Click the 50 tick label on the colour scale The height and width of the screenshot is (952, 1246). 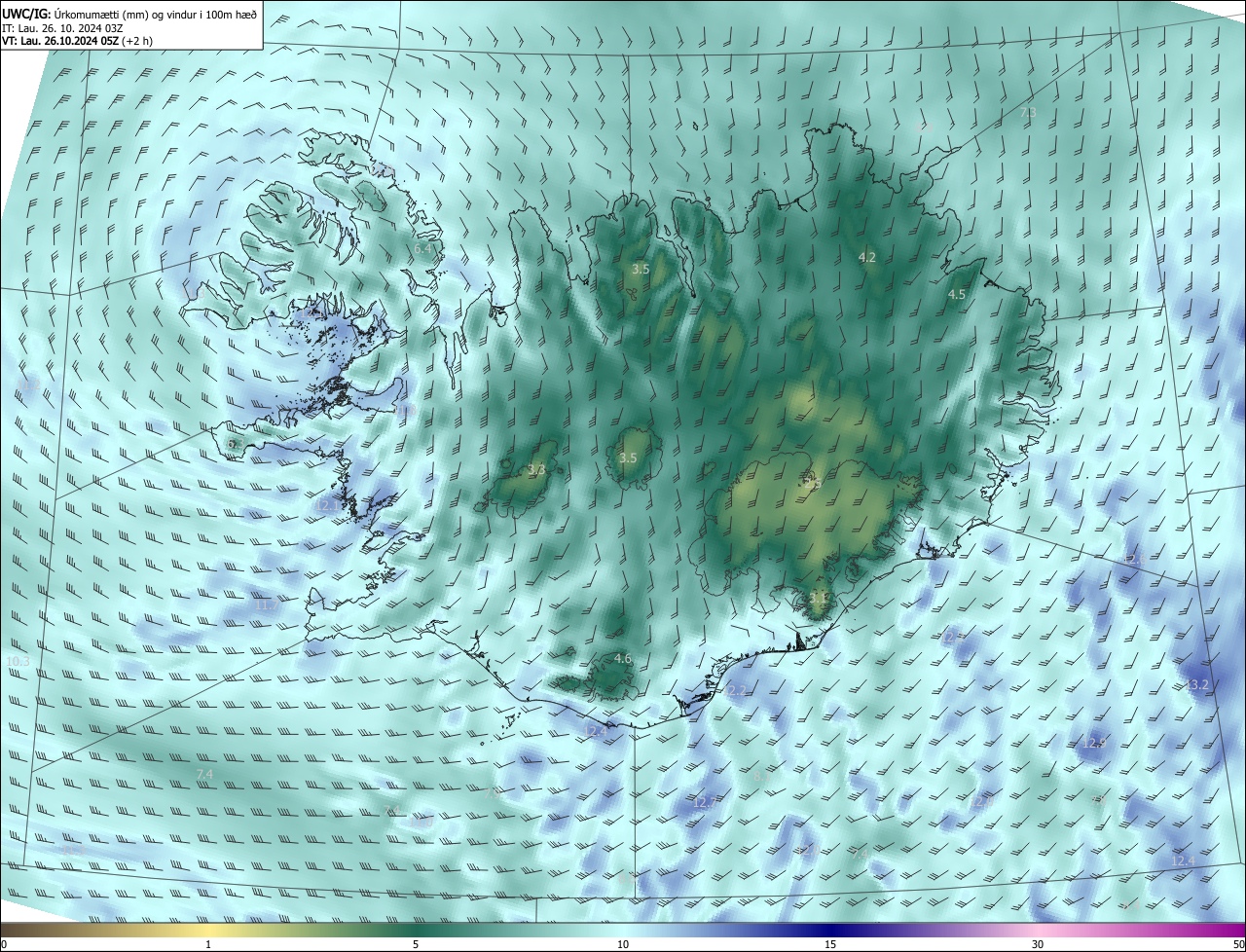[1238, 945]
